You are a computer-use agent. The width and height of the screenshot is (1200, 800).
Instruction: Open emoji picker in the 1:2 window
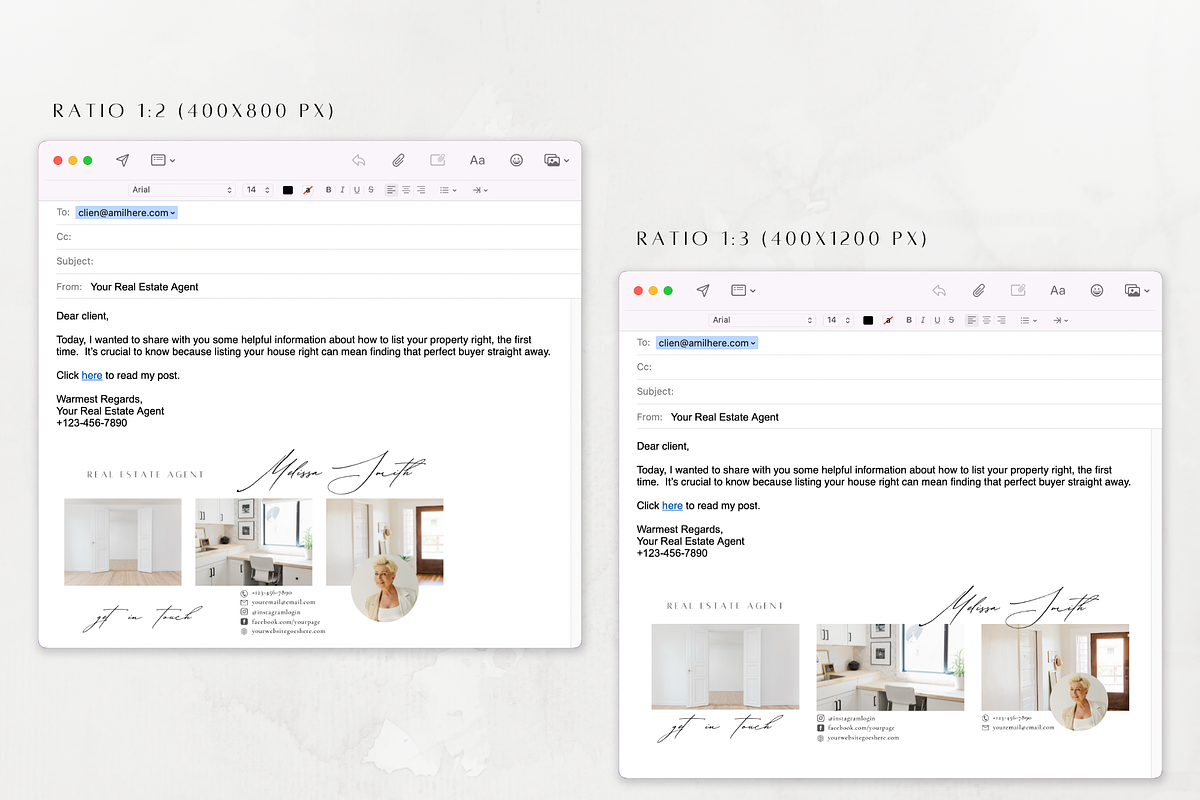pyautogui.click(x=516, y=160)
